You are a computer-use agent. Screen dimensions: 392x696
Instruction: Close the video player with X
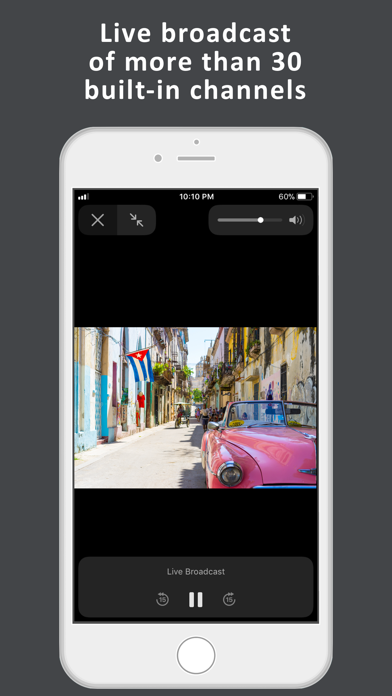[98, 220]
